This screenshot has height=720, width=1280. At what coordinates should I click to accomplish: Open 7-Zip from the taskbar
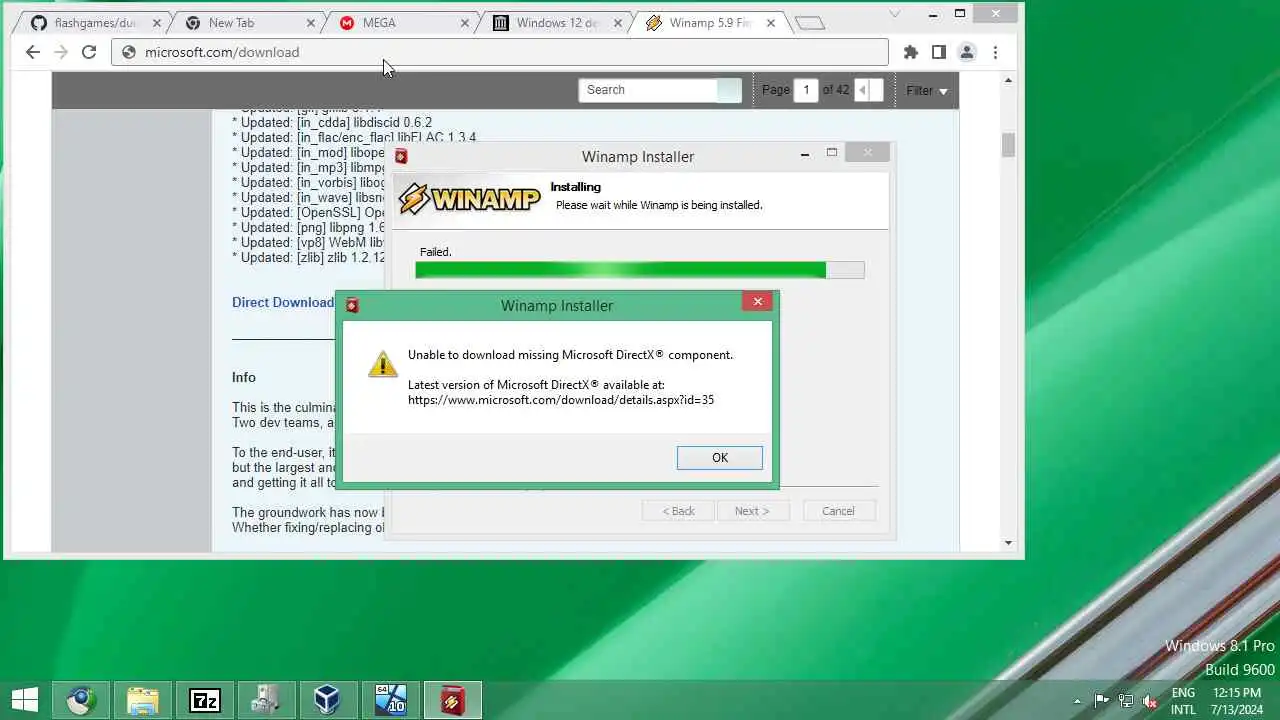click(x=205, y=700)
